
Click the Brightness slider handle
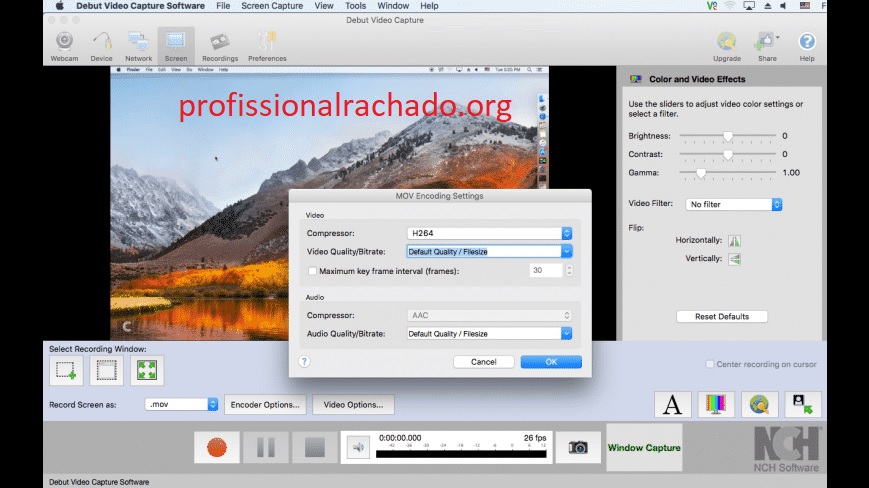point(728,136)
